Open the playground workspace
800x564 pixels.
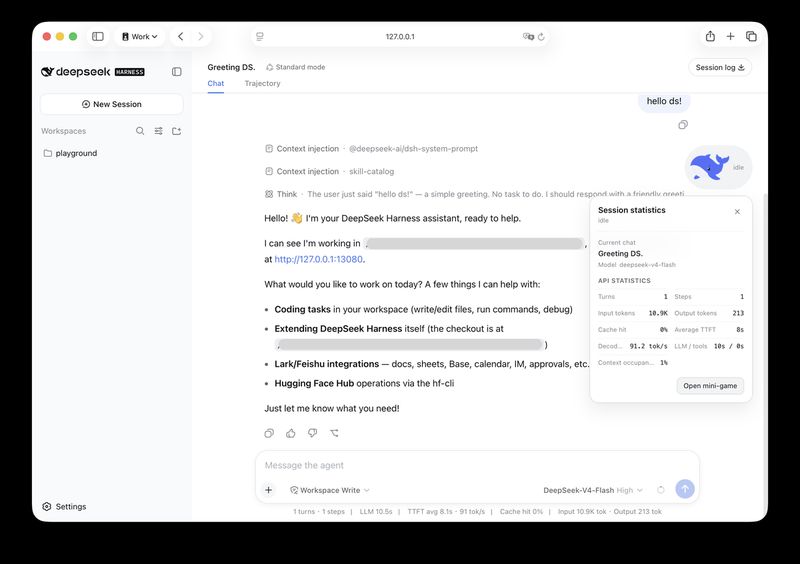112,153
